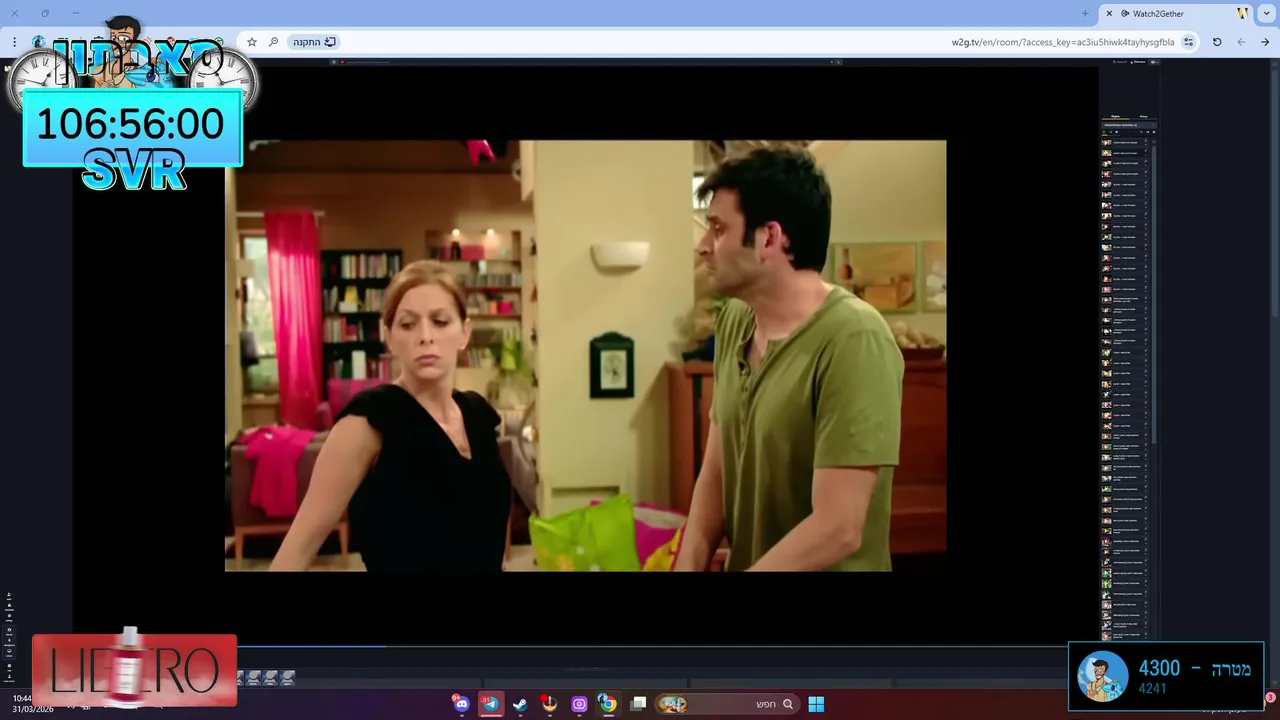The image size is (1280, 720).
Task: Open the Windows Start menu
Action: (x=816, y=704)
